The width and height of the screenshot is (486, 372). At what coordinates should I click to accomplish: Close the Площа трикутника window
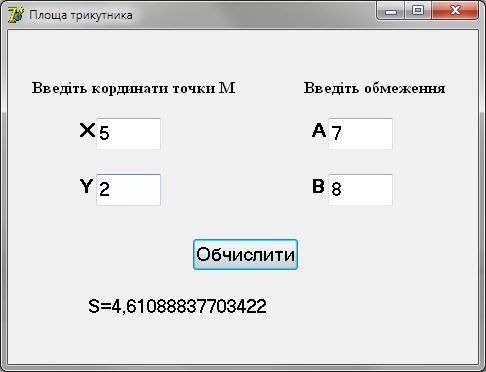point(455,11)
